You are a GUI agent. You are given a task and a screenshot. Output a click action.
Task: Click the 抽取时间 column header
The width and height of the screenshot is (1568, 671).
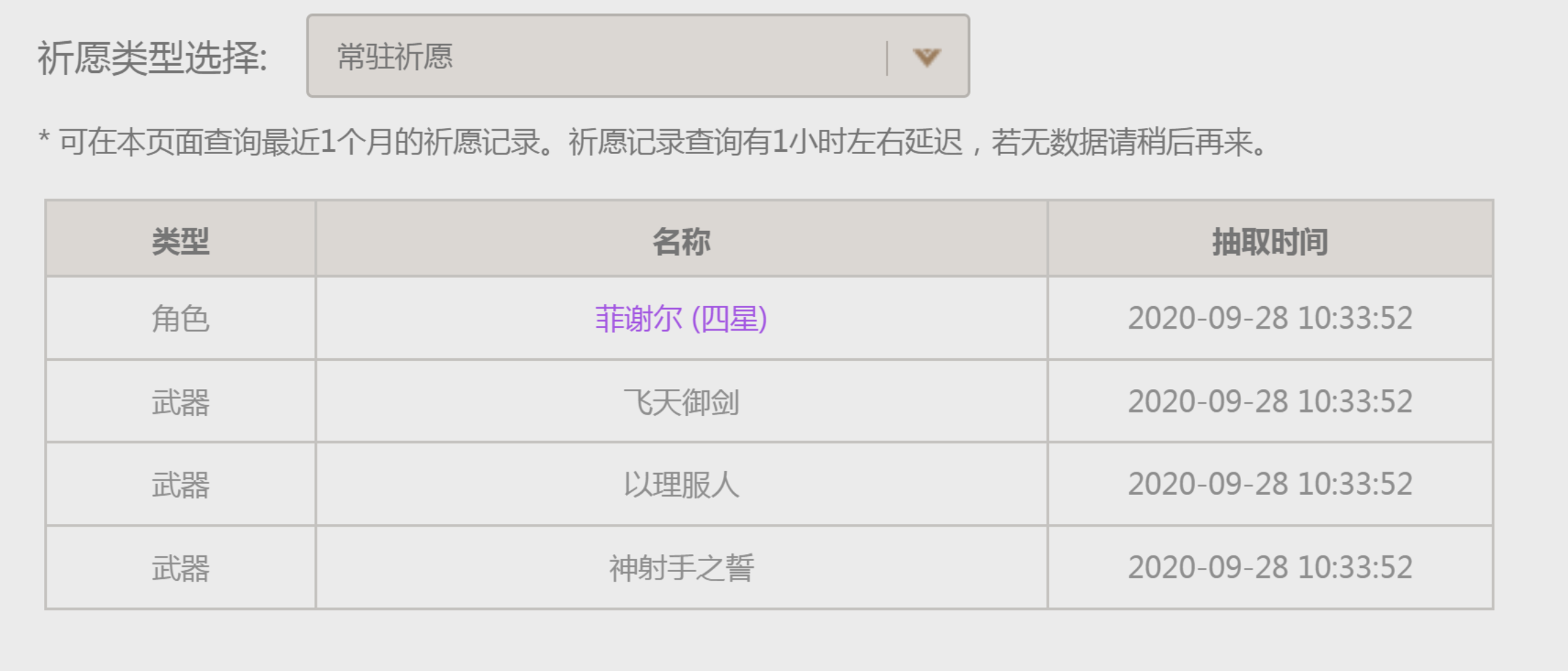coord(1270,239)
